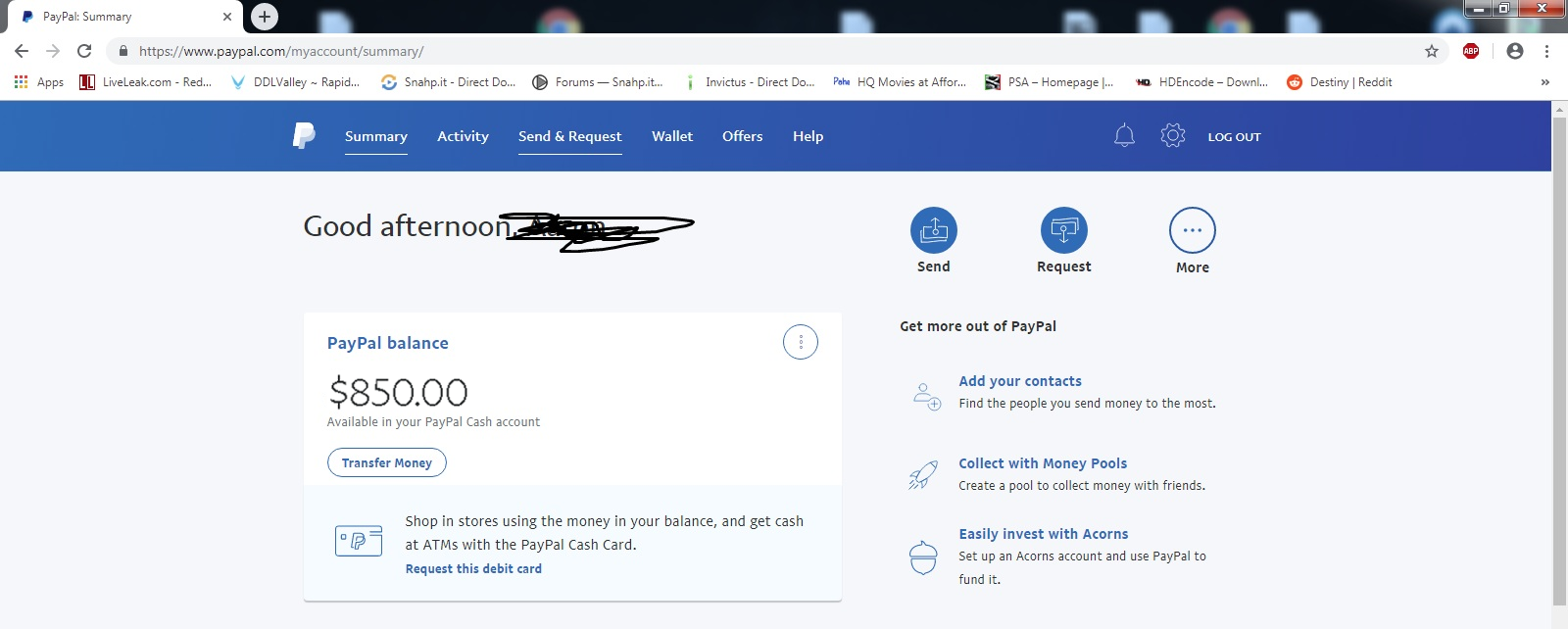Open the PSA Homepage bookmark
The image size is (1568, 629).
pyautogui.click(x=1050, y=82)
